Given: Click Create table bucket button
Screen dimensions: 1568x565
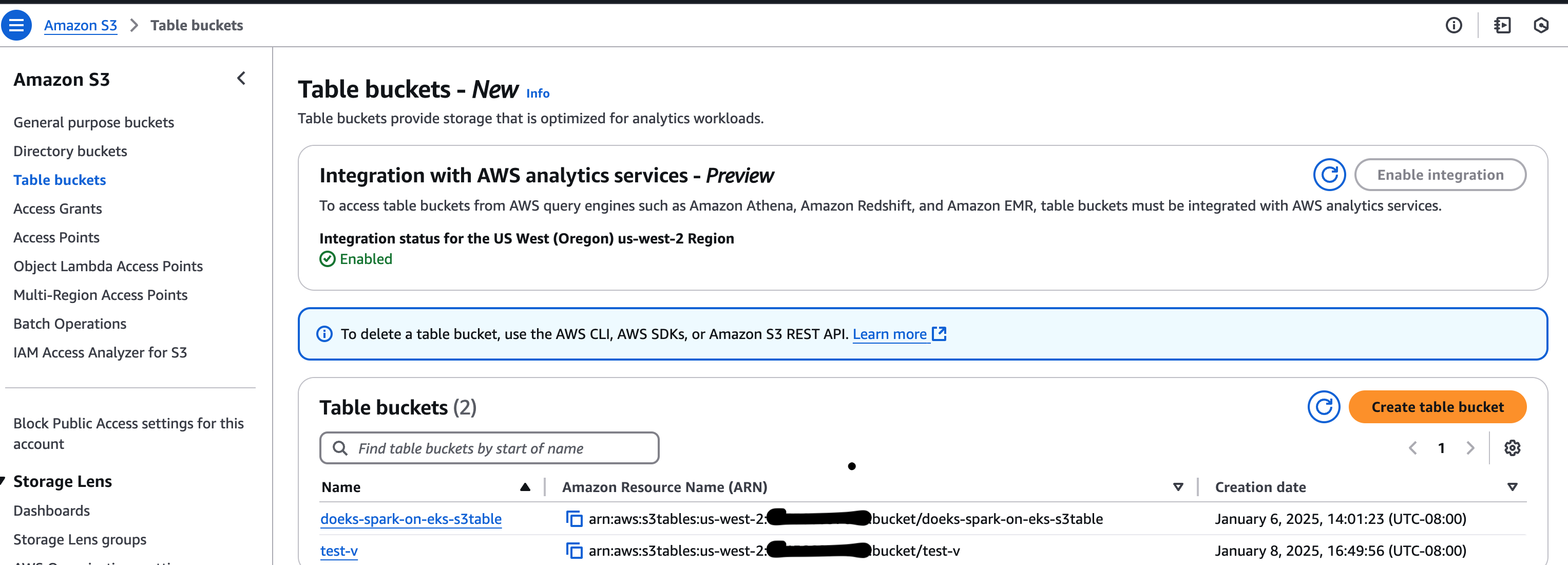Looking at the screenshot, I should pyautogui.click(x=1437, y=407).
